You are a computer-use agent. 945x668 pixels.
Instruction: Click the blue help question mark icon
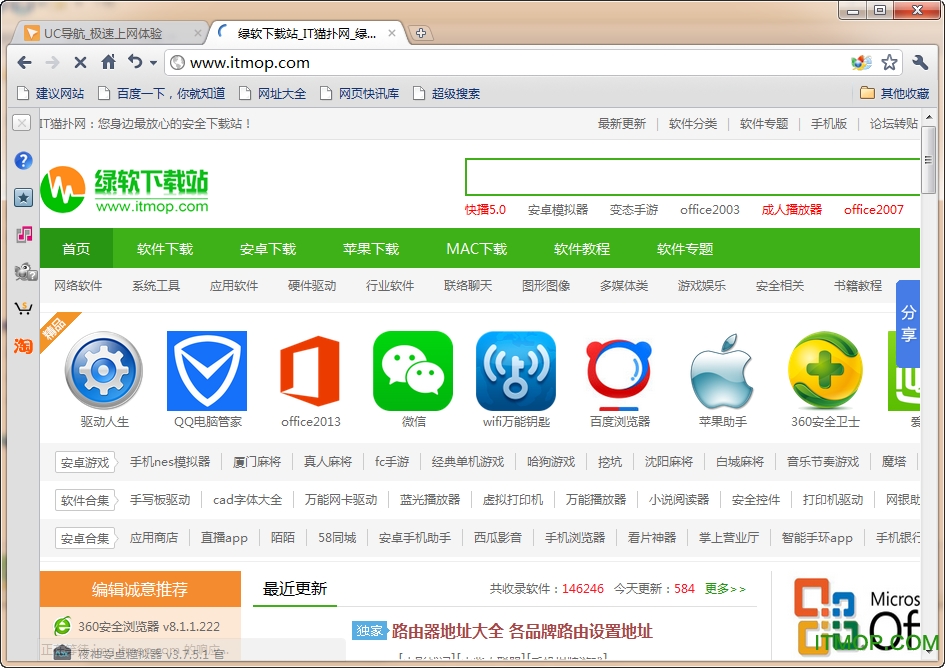[x=23, y=160]
